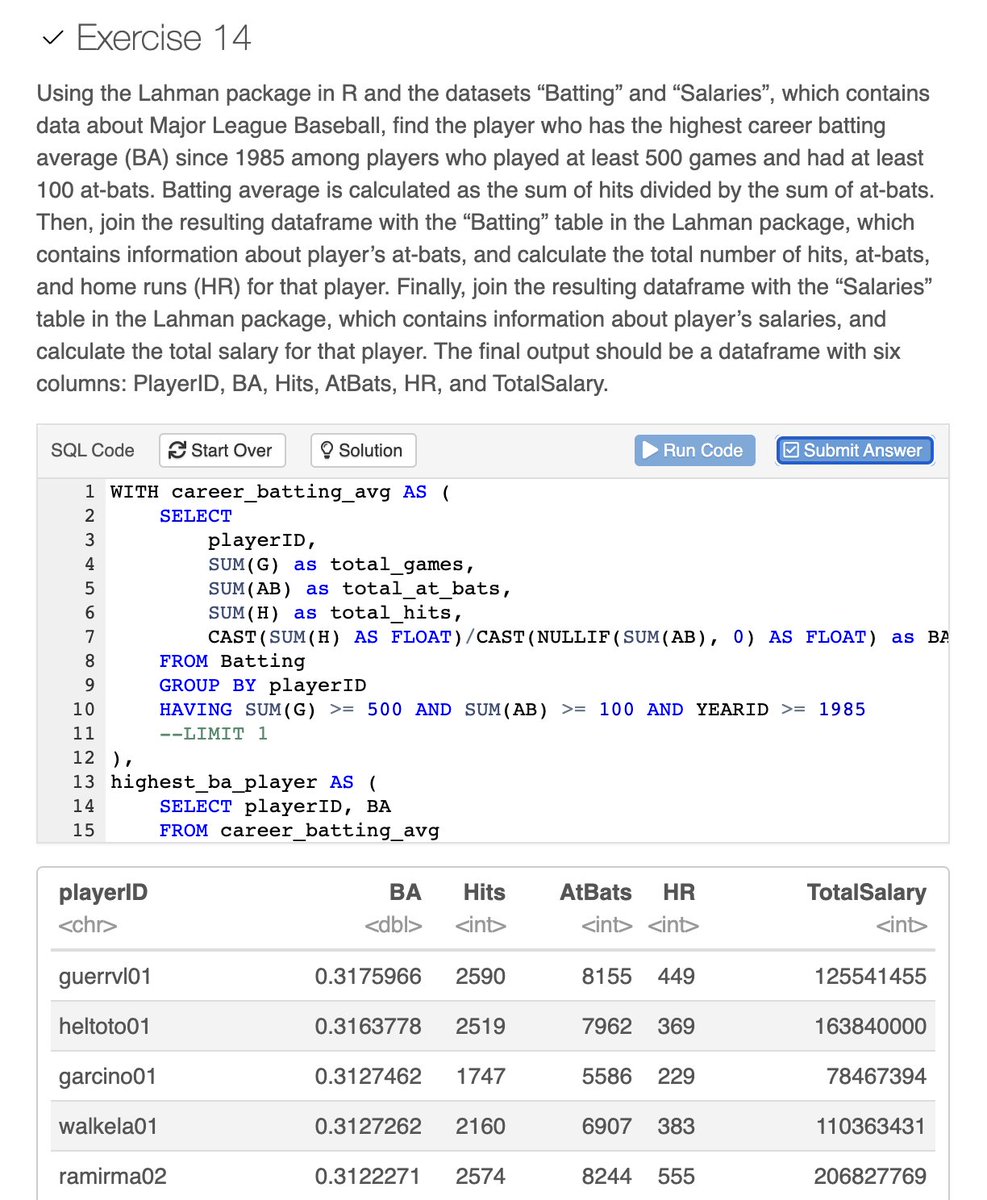987x1200 pixels.
Task: Click the TotalSalary value 78467394
Action: [877, 1077]
